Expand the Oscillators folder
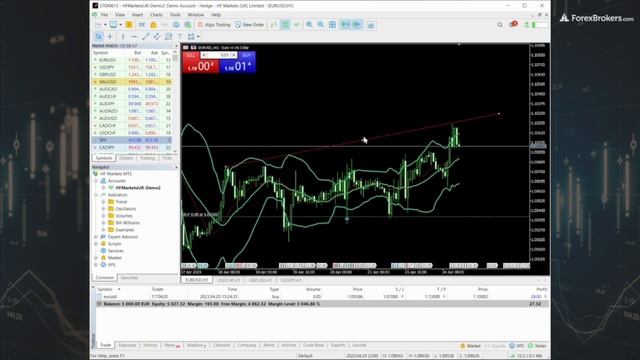 tap(104, 209)
